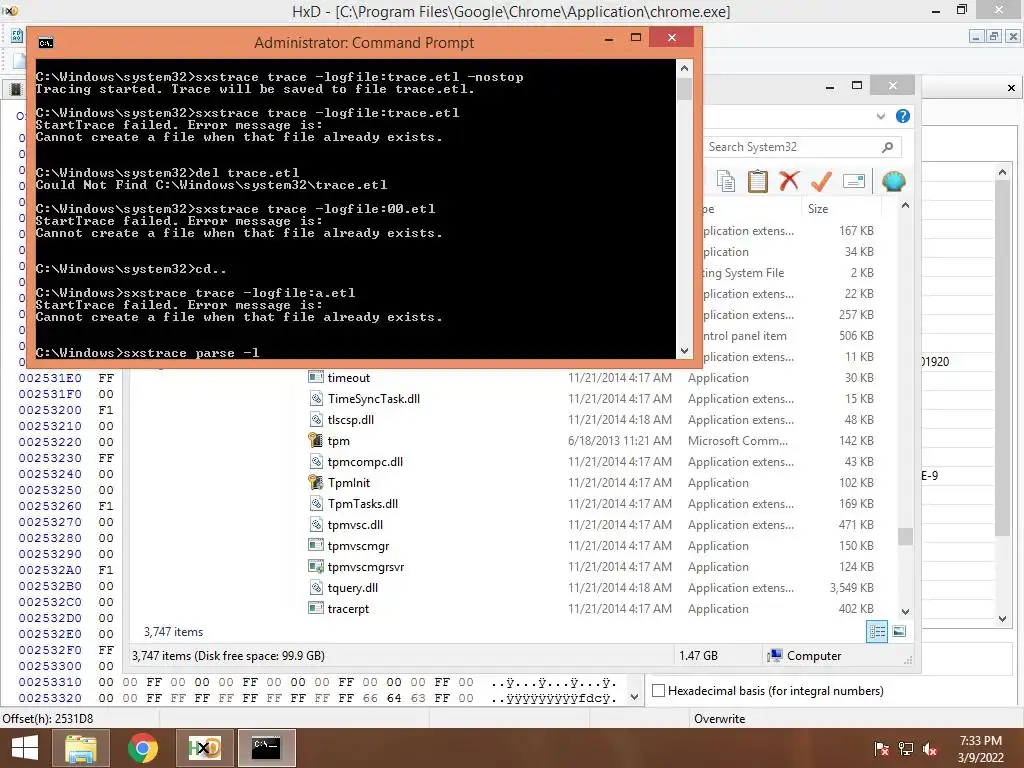Select the timeout file

point(349,378)
